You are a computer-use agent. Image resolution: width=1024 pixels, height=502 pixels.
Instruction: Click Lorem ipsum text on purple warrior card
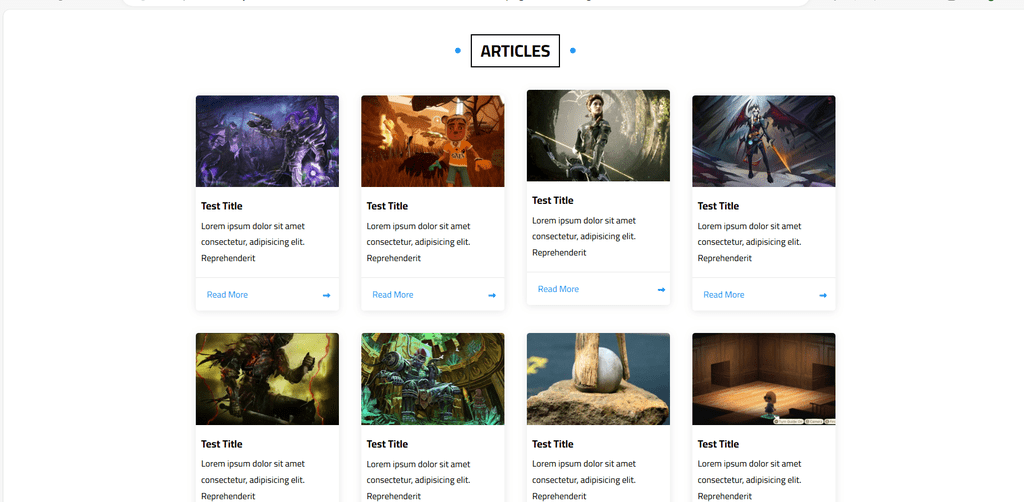tap(253, 242)
